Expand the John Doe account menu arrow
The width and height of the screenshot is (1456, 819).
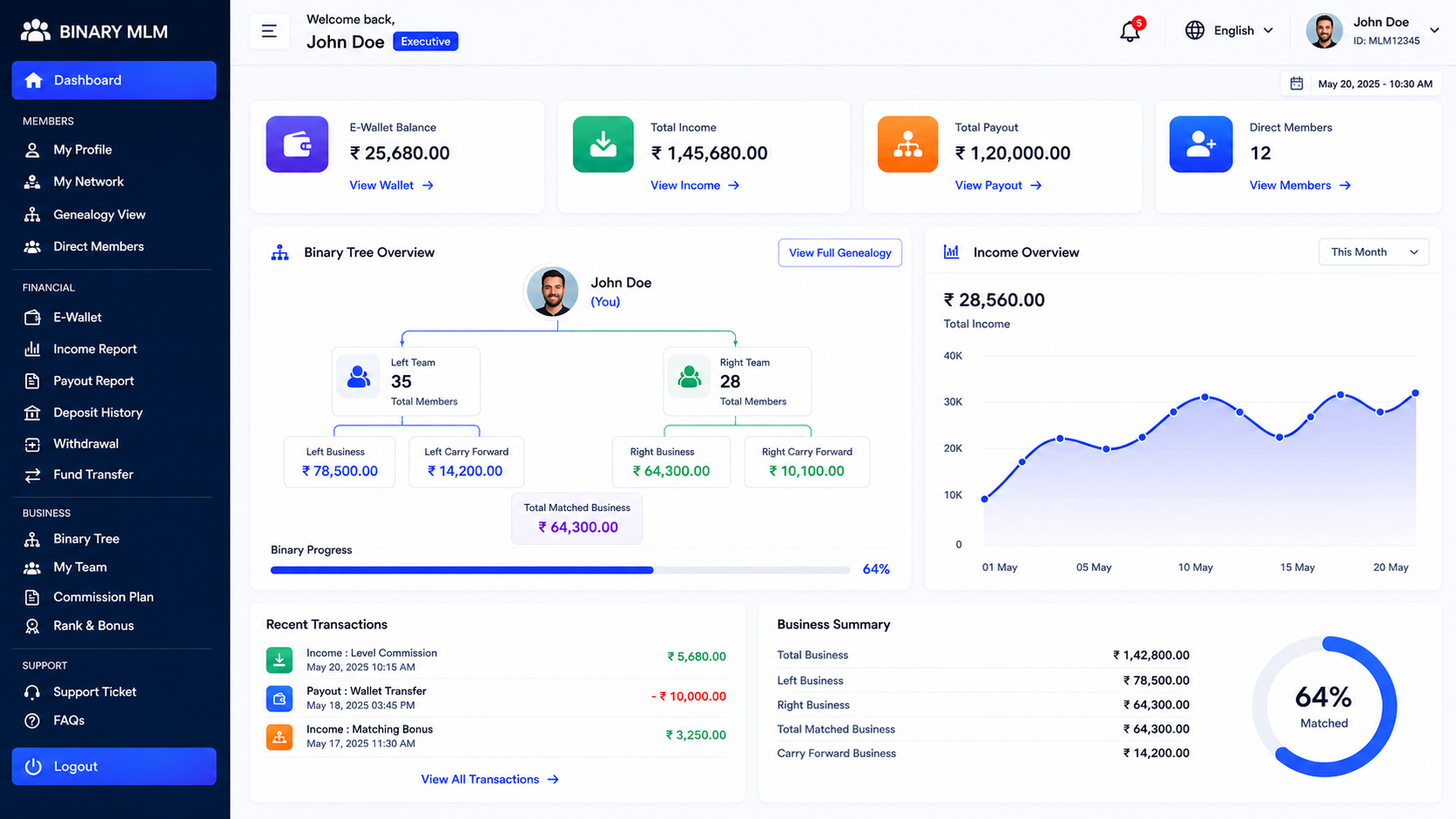point(1434,30)
